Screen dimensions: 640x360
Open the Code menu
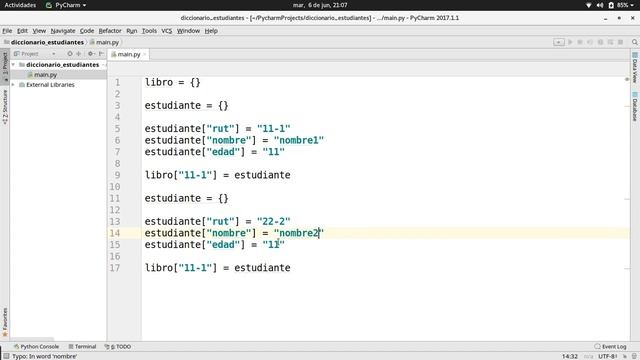pos(87,31)
